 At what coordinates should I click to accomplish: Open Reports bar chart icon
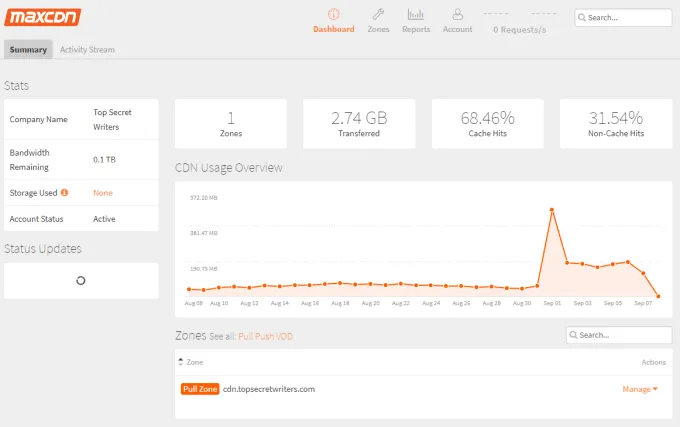(416, 14)
